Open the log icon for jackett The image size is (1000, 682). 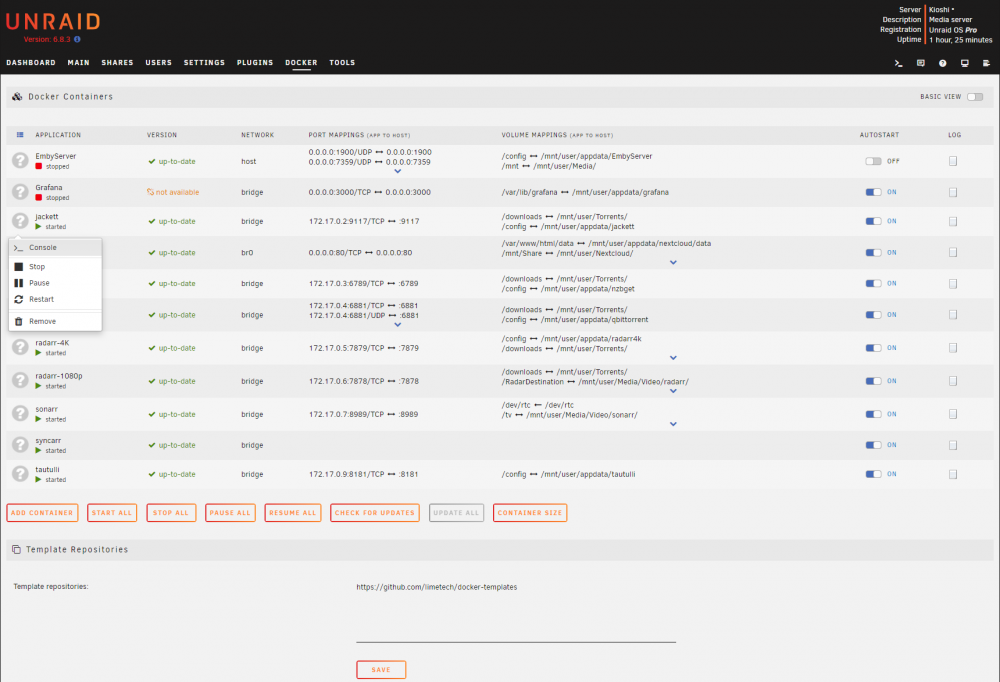click(x=953, y=221)
